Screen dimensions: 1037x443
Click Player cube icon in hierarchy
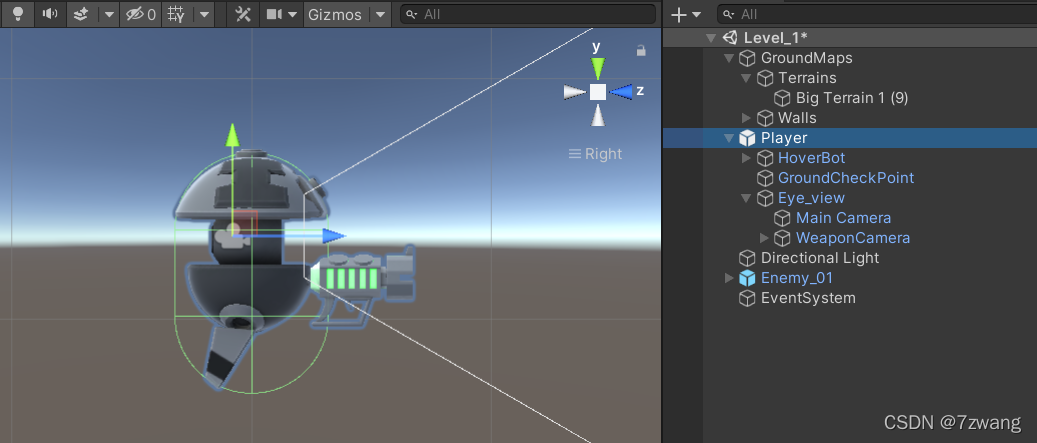(747, 138)
